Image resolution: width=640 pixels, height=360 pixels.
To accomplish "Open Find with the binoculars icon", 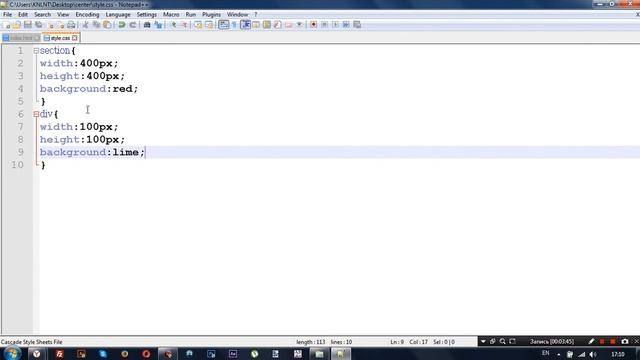I will point(147,25).
